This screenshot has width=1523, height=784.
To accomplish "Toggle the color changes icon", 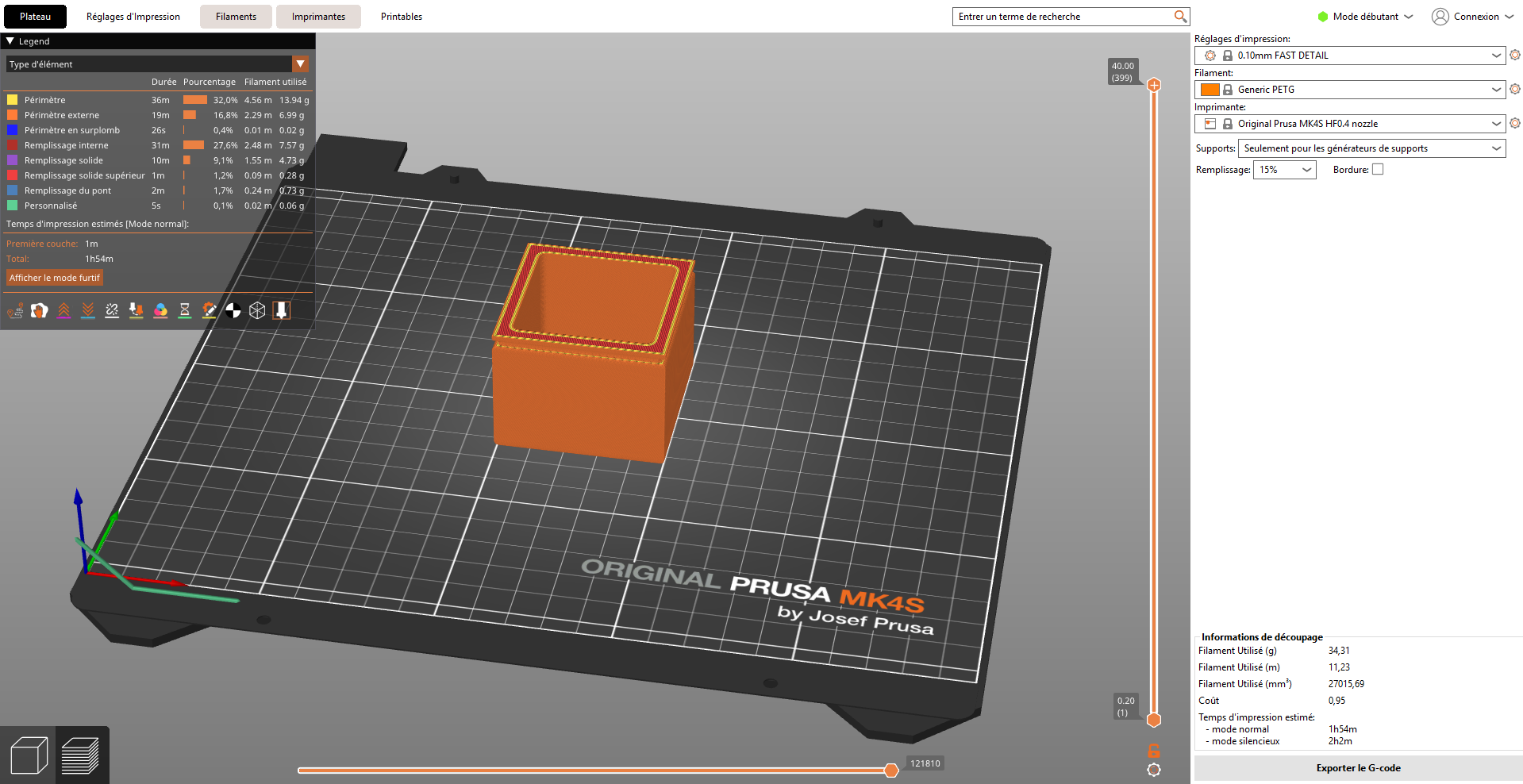I will 160,311.
